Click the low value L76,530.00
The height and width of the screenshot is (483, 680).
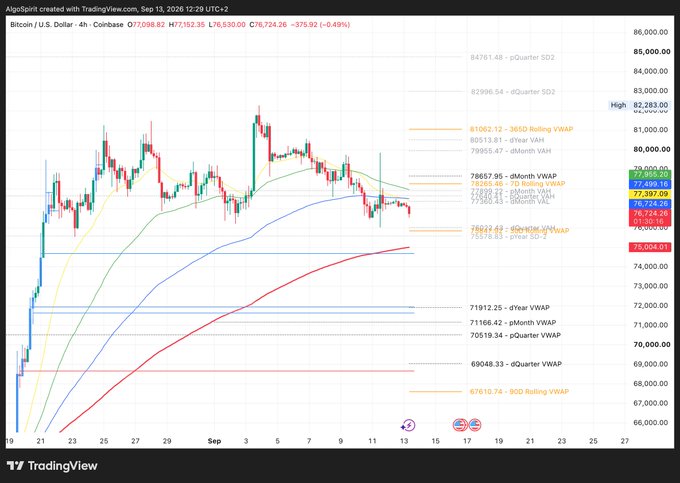tap(227, 25)
